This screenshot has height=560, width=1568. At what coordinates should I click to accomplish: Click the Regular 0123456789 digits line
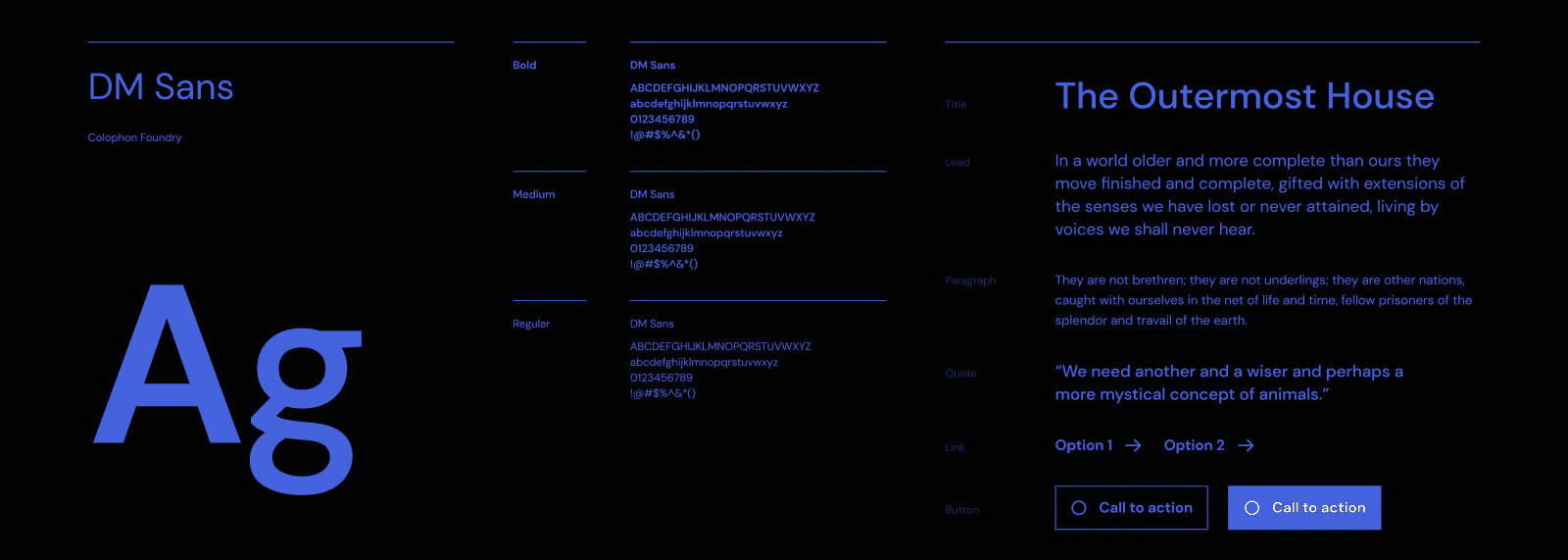tap(661, 379)
